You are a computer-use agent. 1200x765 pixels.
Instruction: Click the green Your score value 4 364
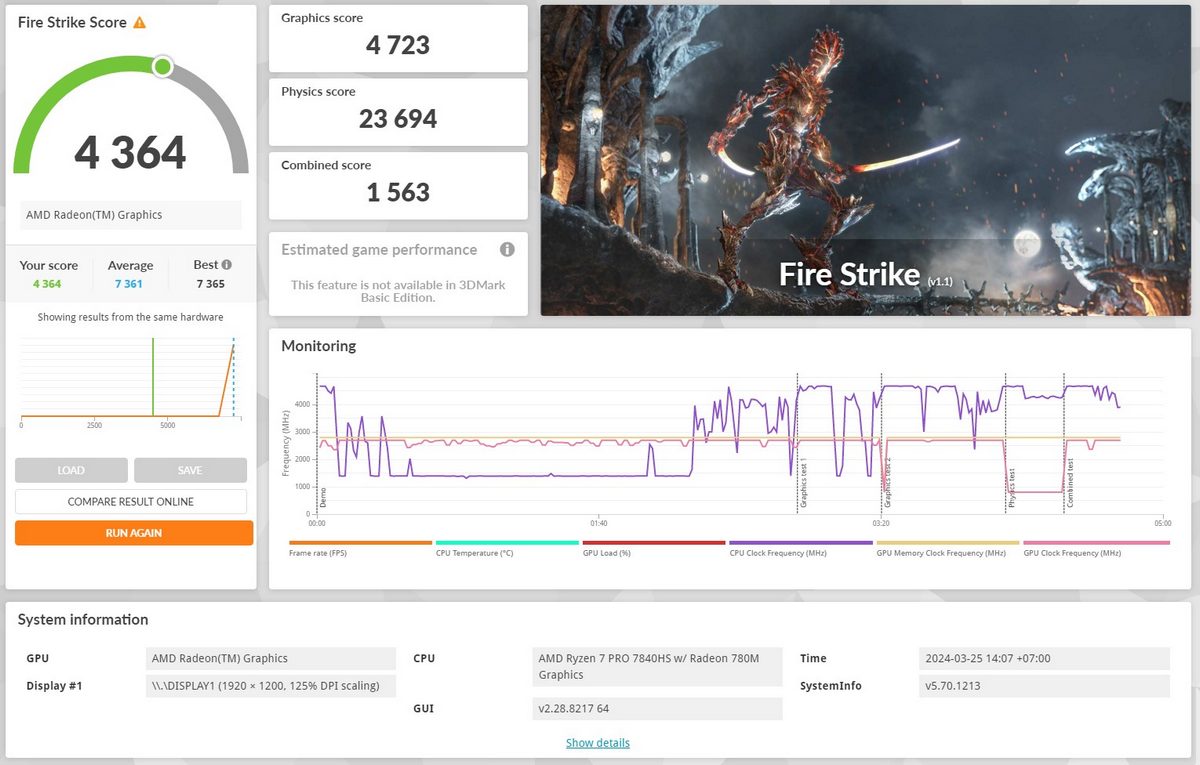pos(48,284)
